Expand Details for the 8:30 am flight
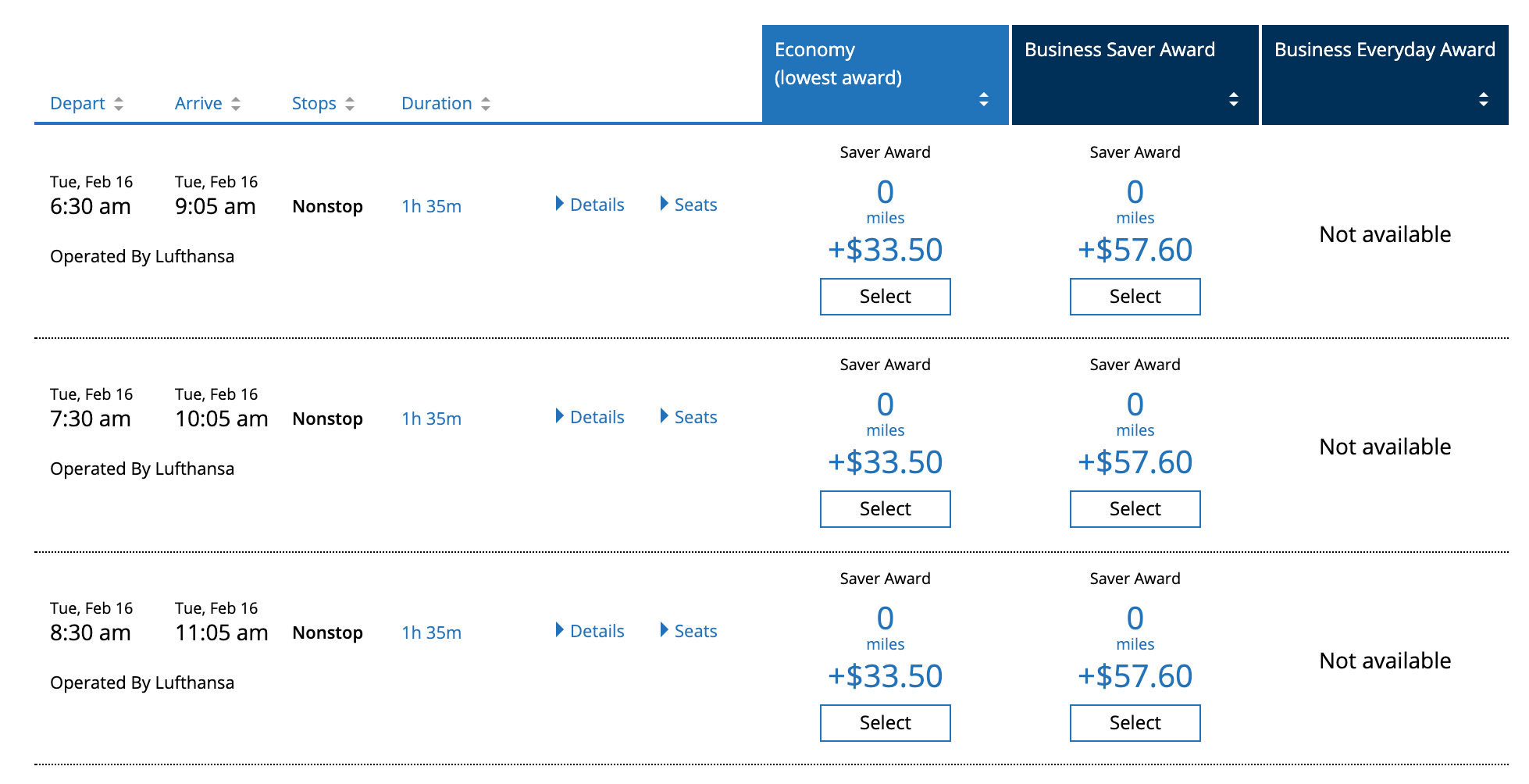The image size is (1529, 784). tap(590, 631)
